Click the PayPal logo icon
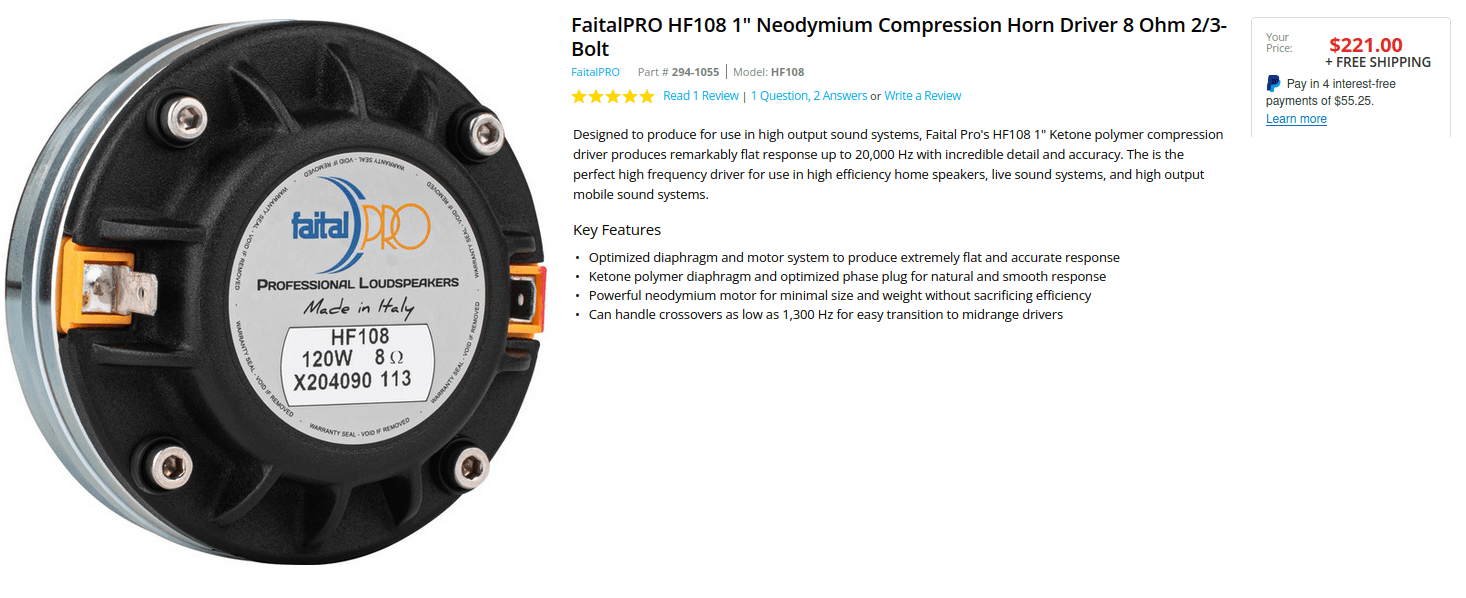 (1273, 84)
